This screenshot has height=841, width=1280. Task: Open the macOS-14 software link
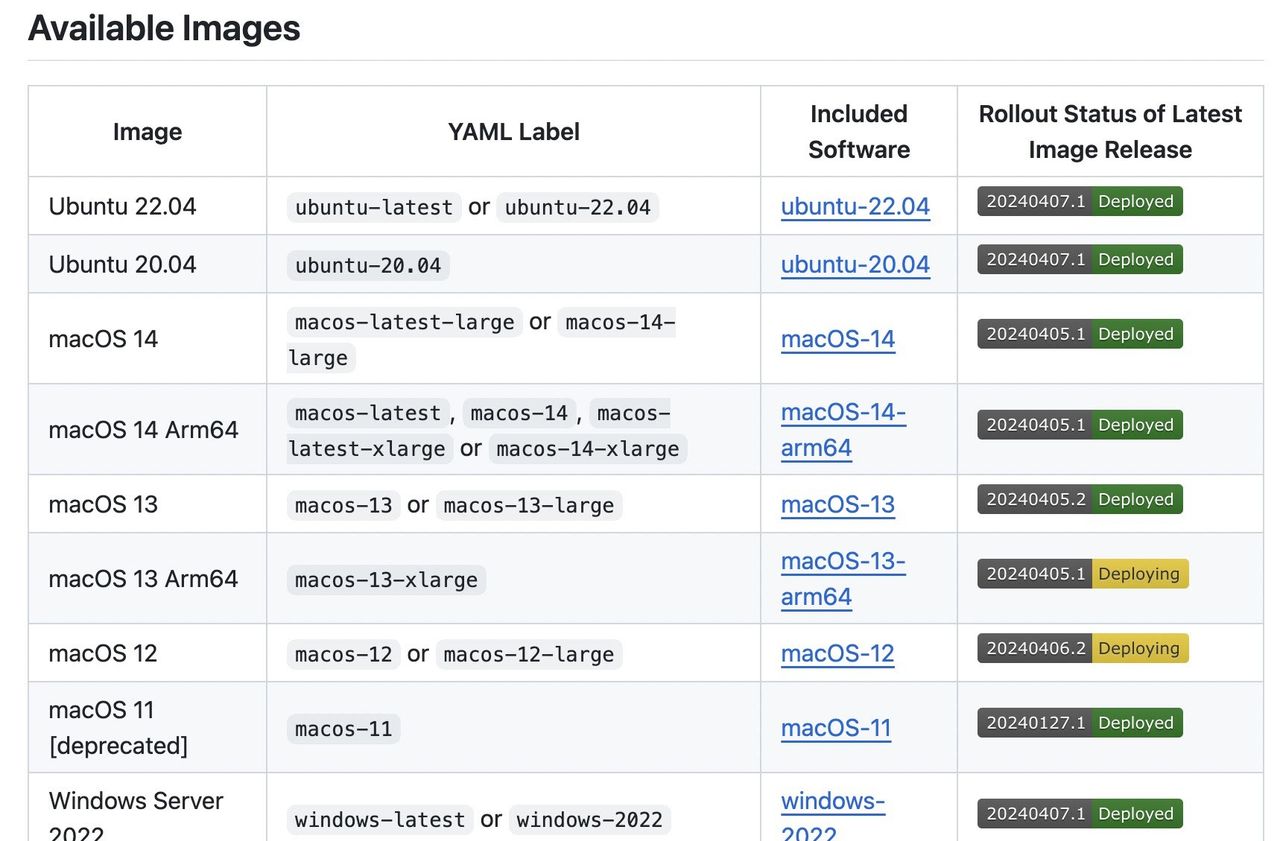[838, 339]
